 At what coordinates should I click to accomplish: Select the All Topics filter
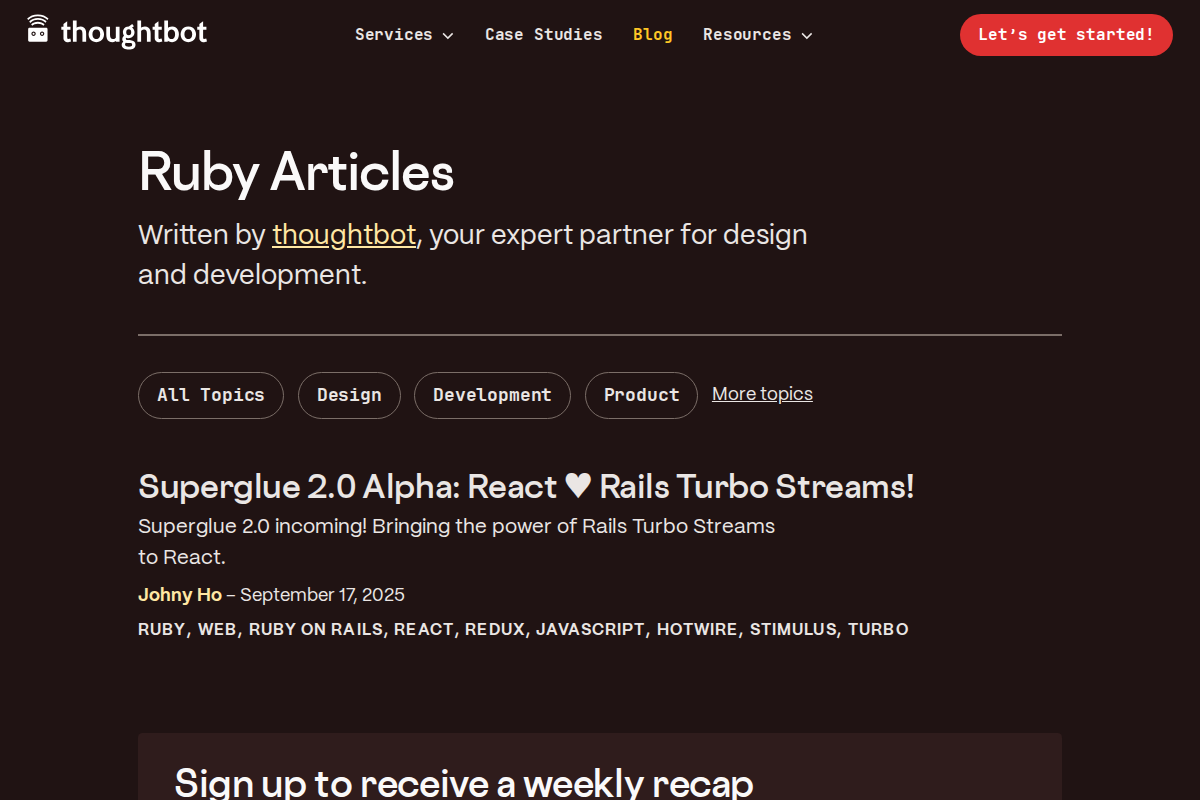pyautogui.click(x=210, y=395)
